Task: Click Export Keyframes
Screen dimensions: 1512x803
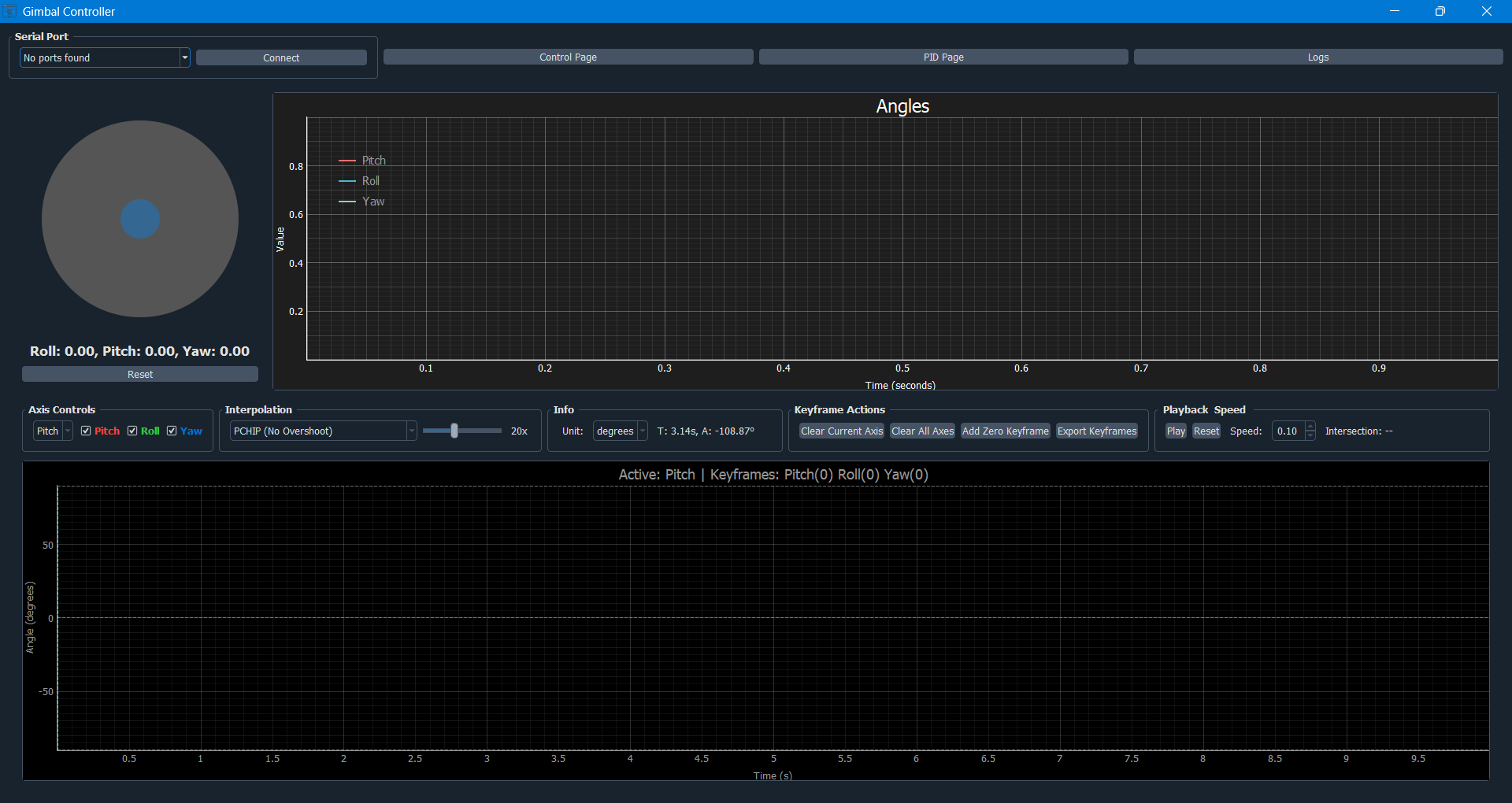Action: (1096, 431)
